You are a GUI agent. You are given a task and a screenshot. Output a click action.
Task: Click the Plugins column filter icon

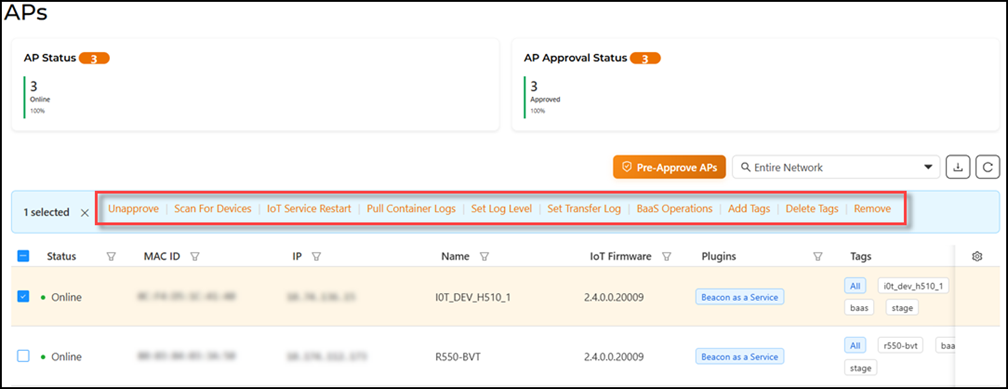pyautogui.click(x=818, y=257)
